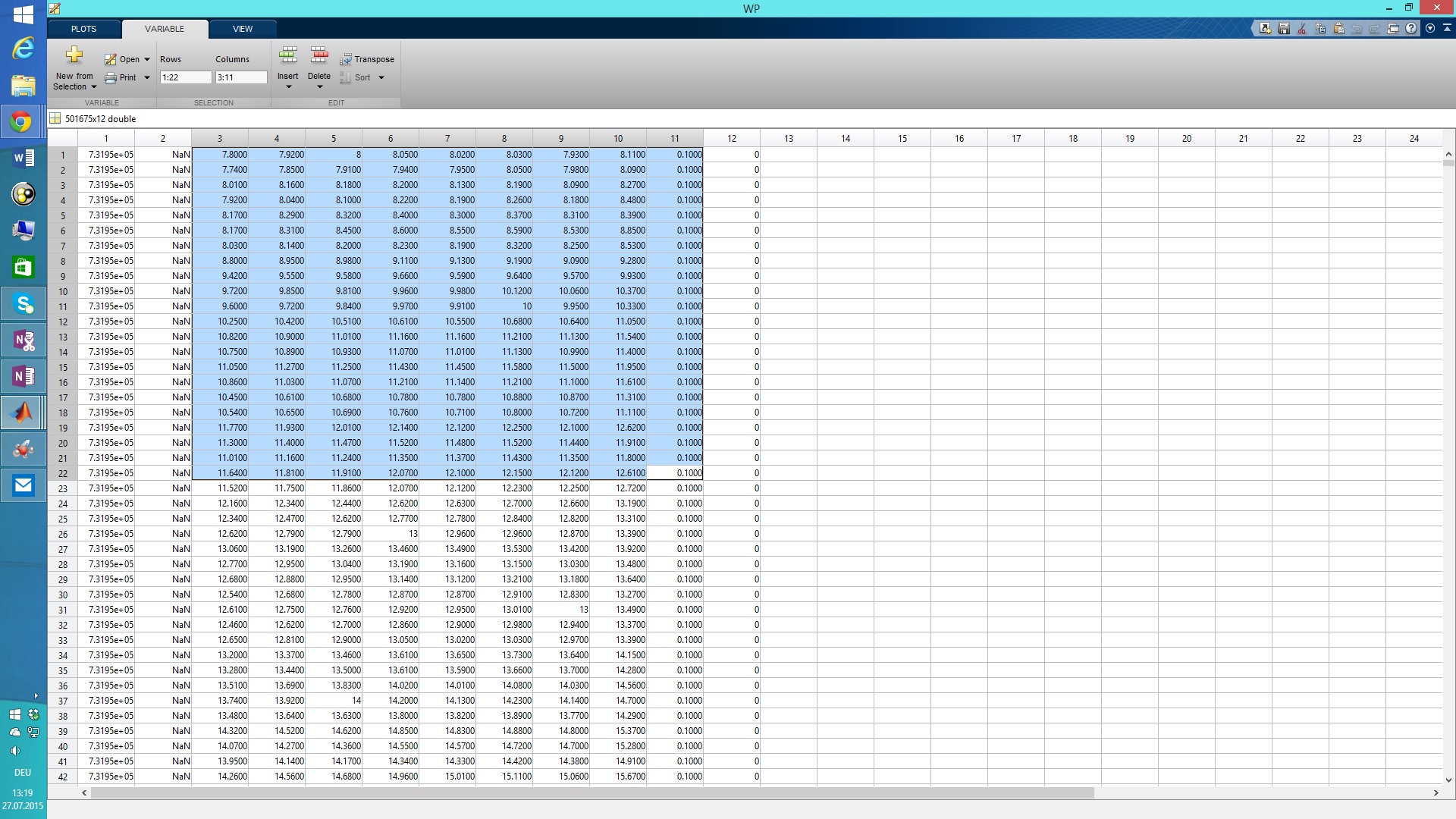Click the Switch Windows icon

pos(1393,29)
